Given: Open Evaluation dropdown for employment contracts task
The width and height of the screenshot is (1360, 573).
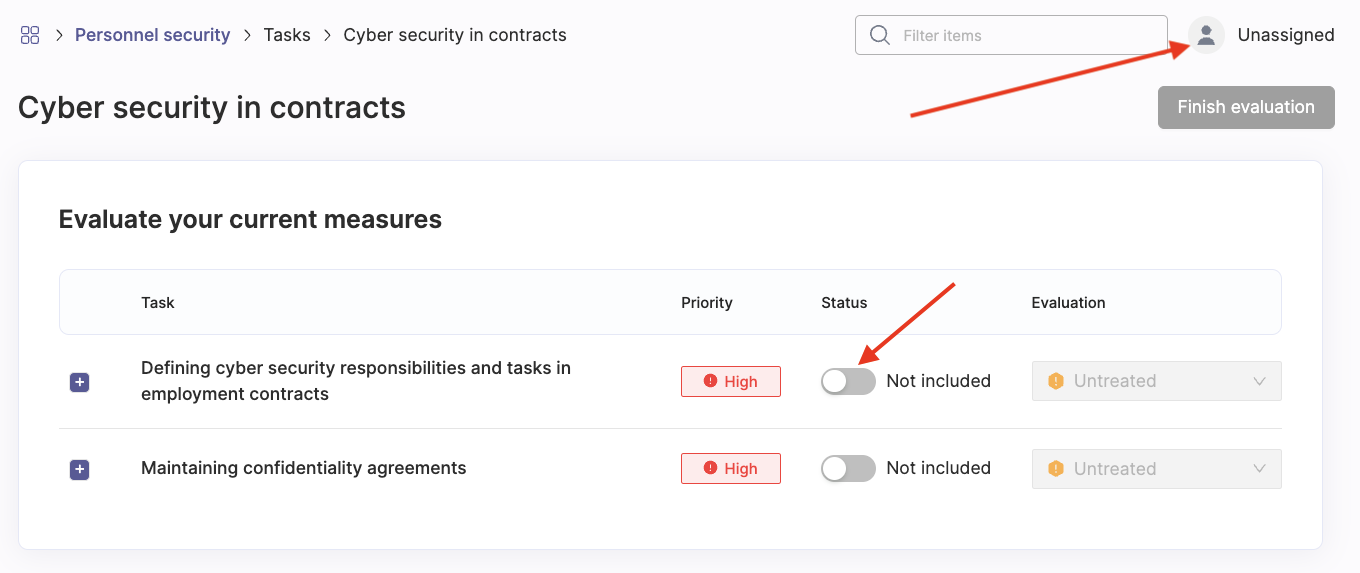Looking at the screenshot, I should click(1157, 381).
